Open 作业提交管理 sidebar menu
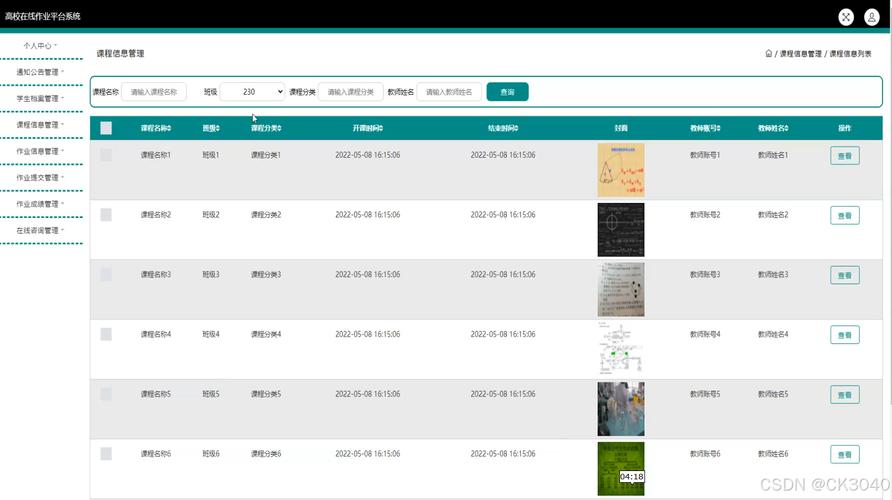 40,177
